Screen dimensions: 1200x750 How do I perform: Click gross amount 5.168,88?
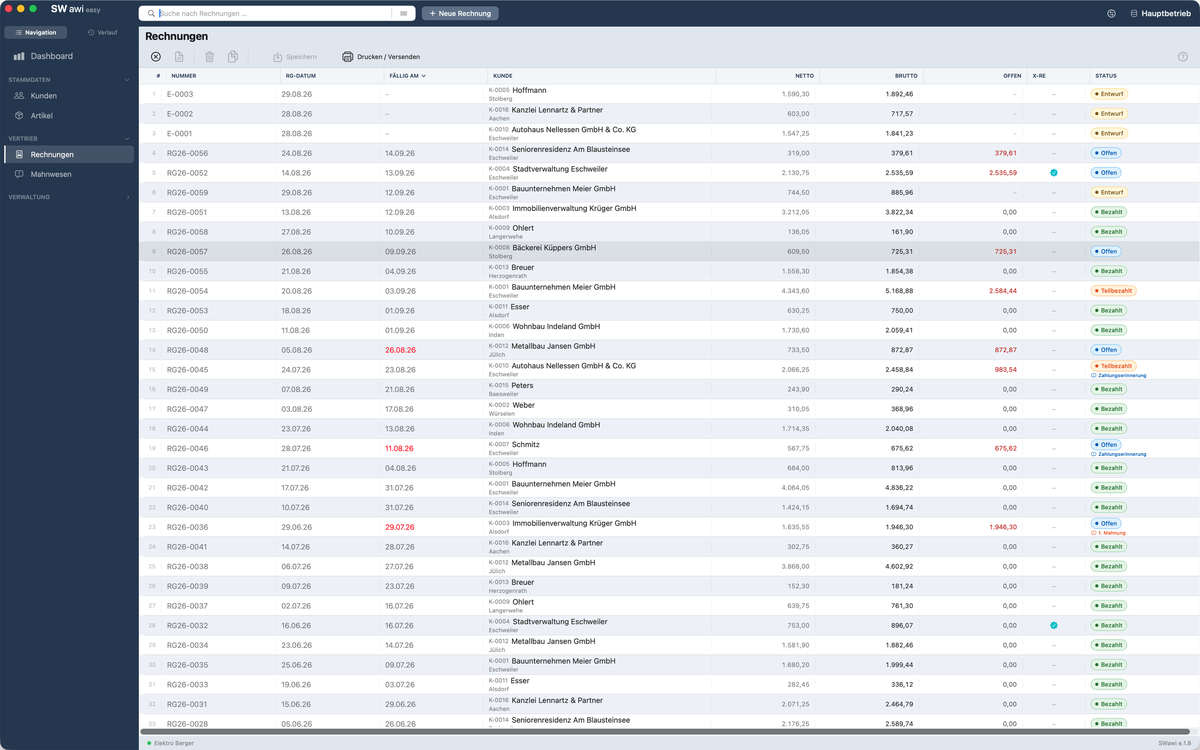tap(899, 291)
